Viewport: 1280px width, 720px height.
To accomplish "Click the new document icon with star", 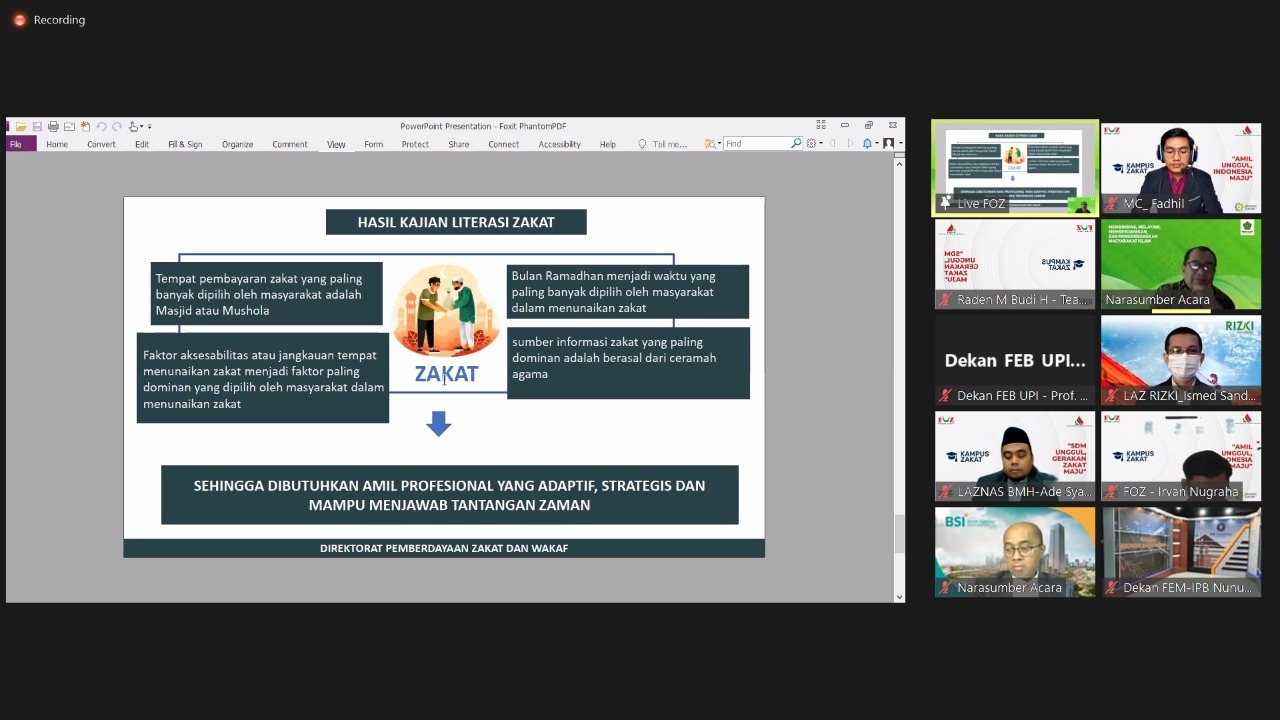I will tap(85, 127).
